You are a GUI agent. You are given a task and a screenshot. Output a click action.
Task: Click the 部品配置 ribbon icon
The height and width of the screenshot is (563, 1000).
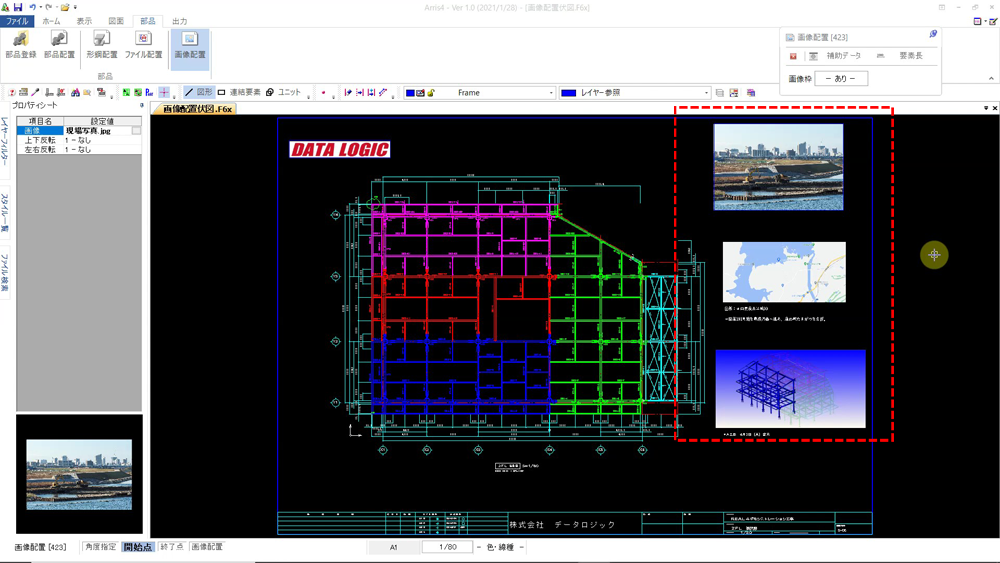[58, 45]
